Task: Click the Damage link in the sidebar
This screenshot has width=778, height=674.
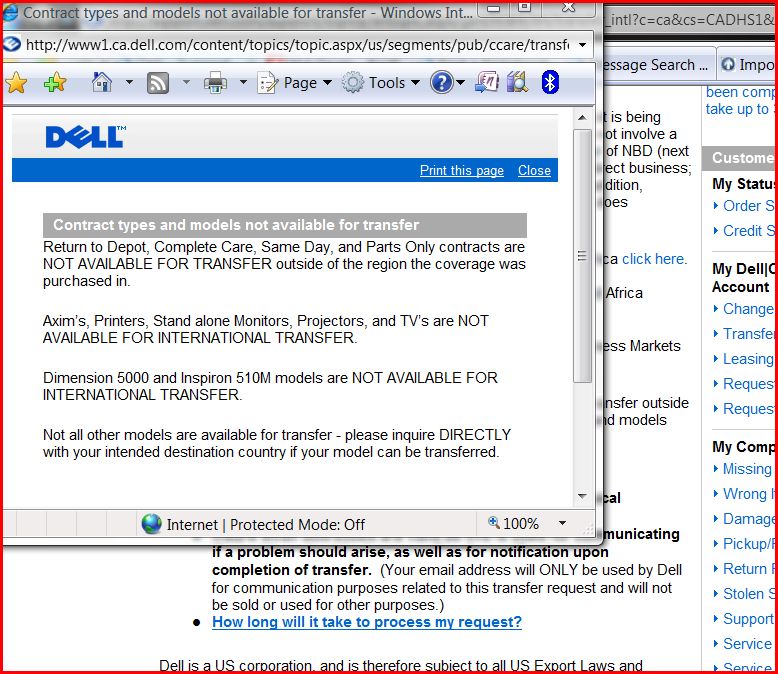Action: 748,519
